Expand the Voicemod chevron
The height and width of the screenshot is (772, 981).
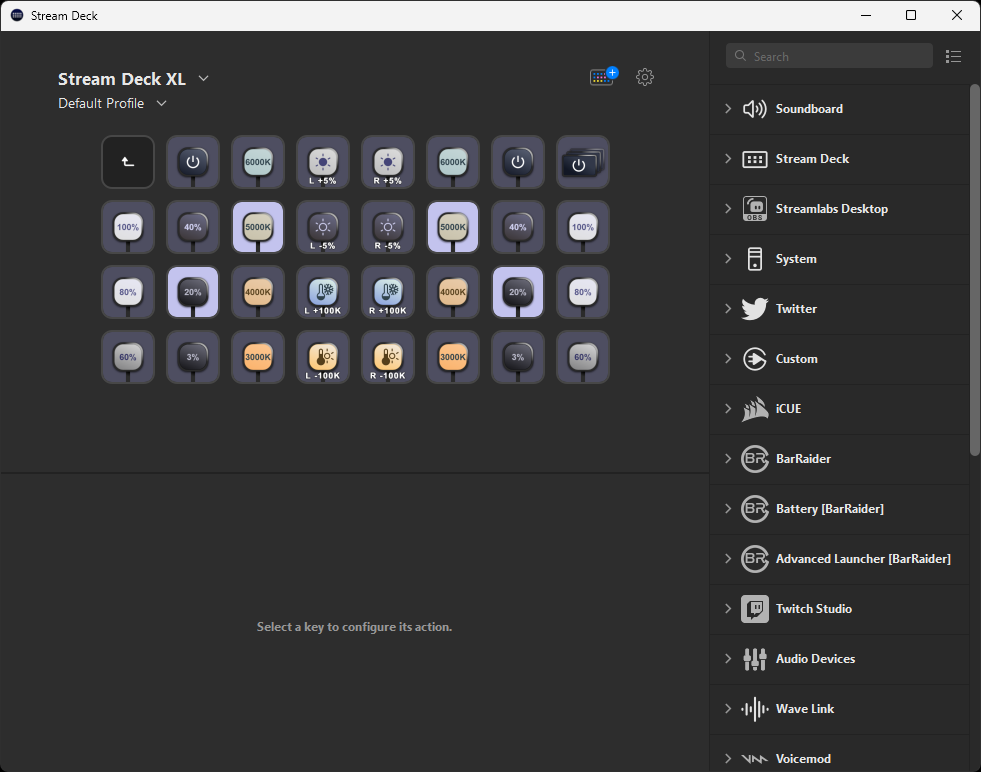(x=728, y=759)
